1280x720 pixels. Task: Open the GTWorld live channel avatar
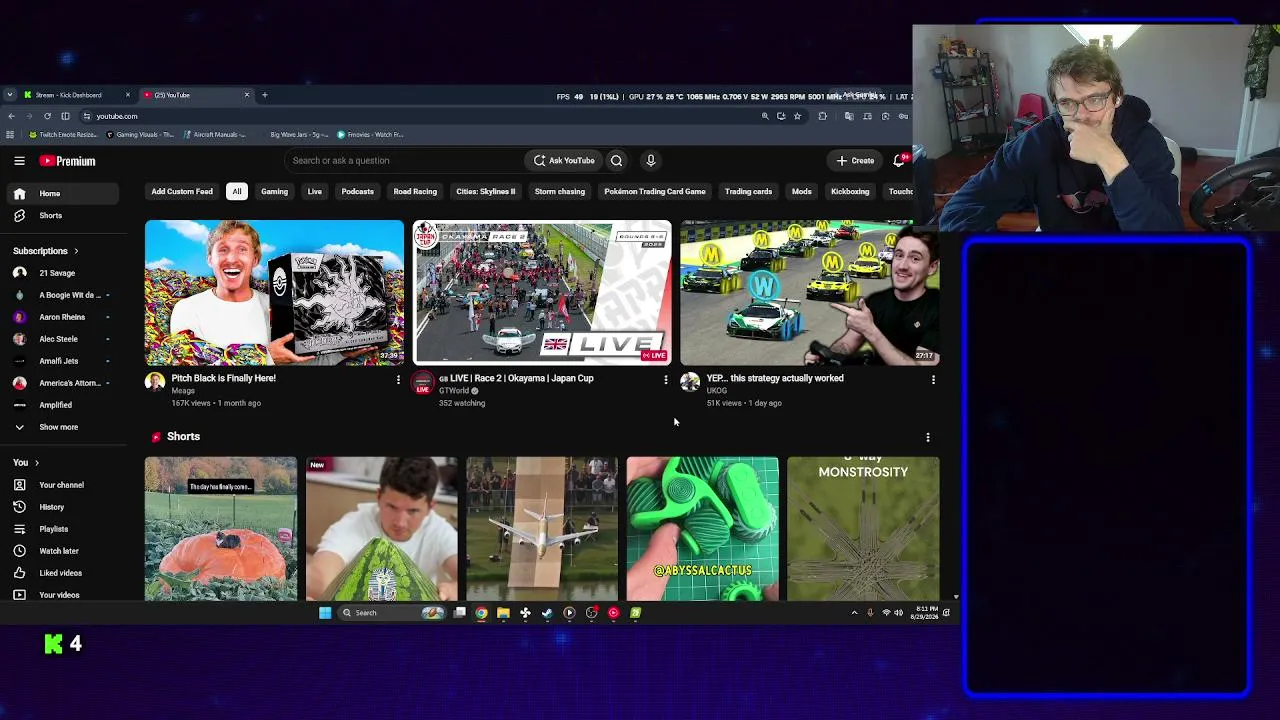pos(423,382)
